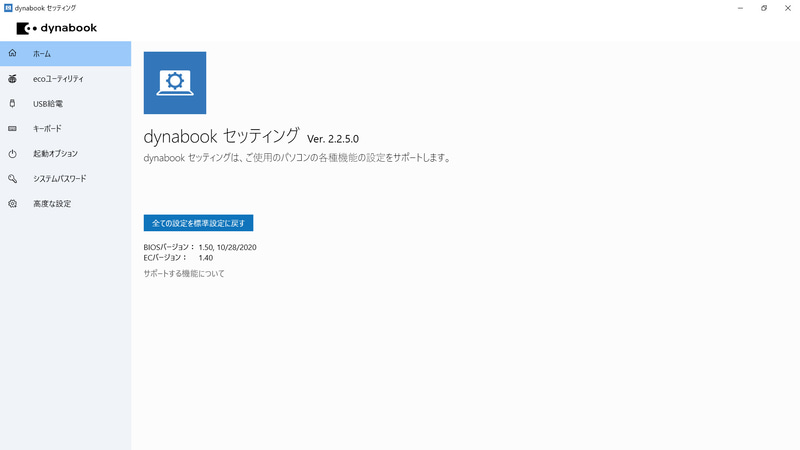Click the BIOSバージョン label
Viewport: 800px width, 450px height.
168,247
